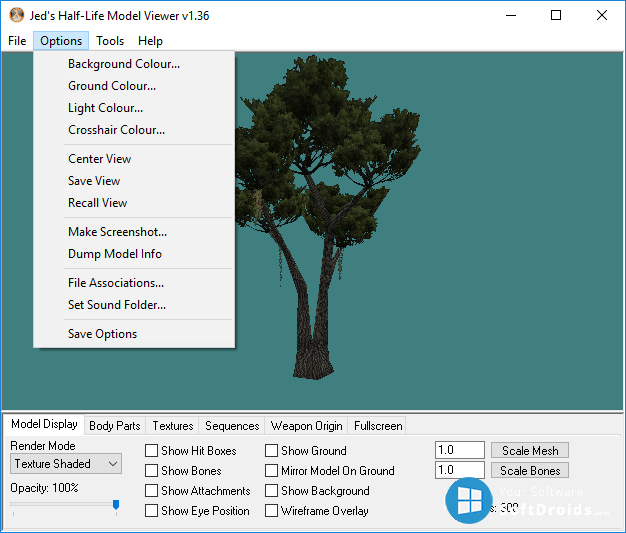Select Light Colour... option
626x533 pixels.
pos(134,108)
